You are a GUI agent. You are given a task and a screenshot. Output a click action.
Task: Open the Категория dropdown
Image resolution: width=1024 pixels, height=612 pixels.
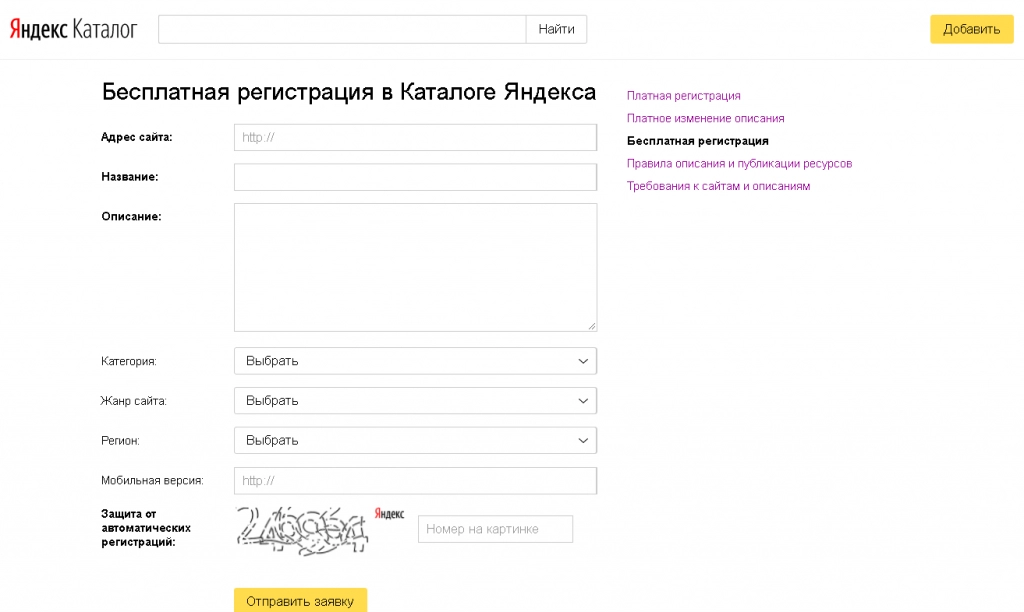point(415,361)
